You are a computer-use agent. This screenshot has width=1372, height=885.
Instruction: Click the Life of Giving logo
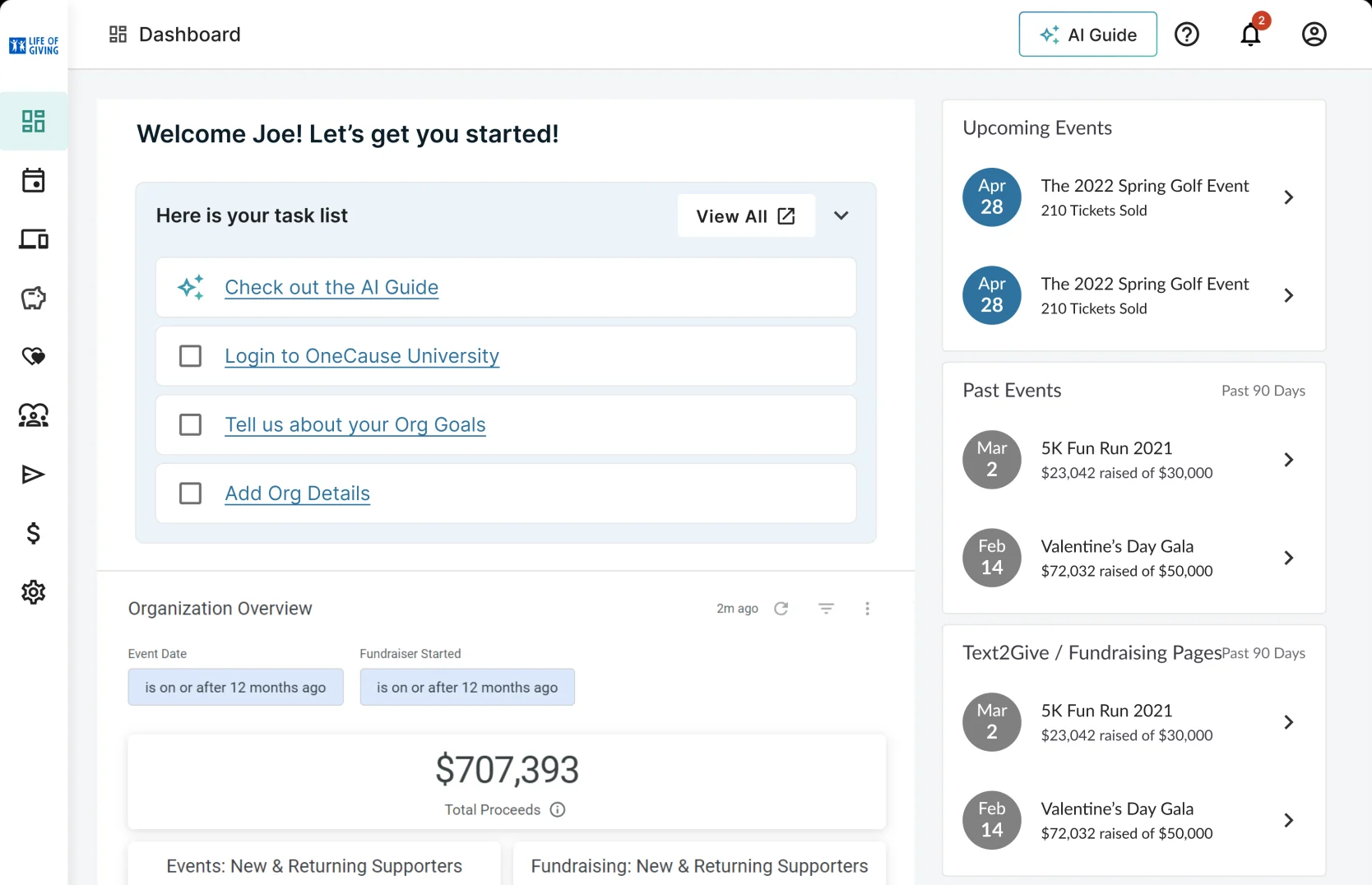point(34,45)
